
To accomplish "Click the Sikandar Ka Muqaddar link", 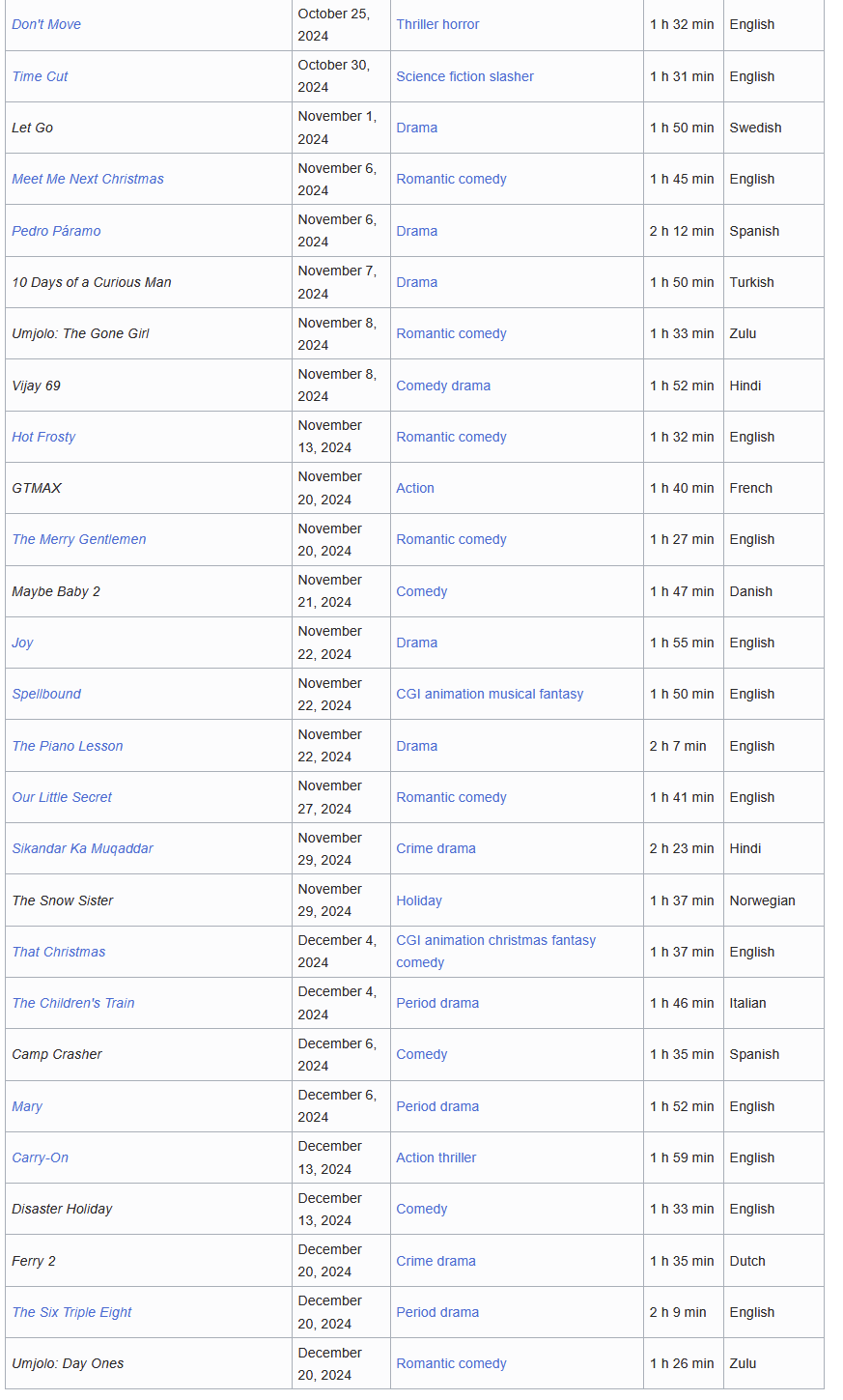I will [82, 848].
